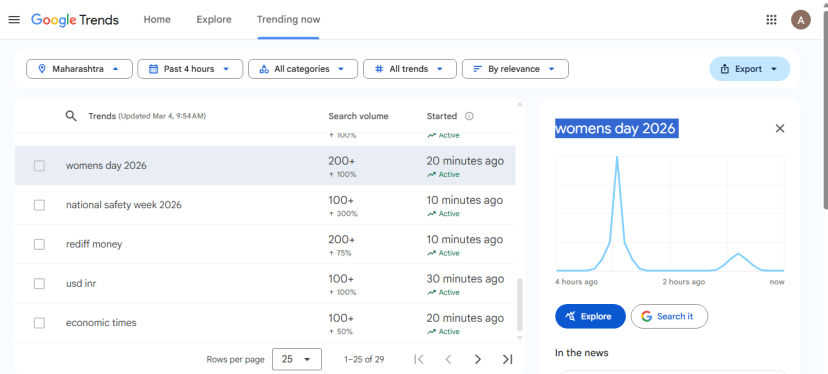Click the hash icon in All trends filter
828x374 pixels.
379,69
